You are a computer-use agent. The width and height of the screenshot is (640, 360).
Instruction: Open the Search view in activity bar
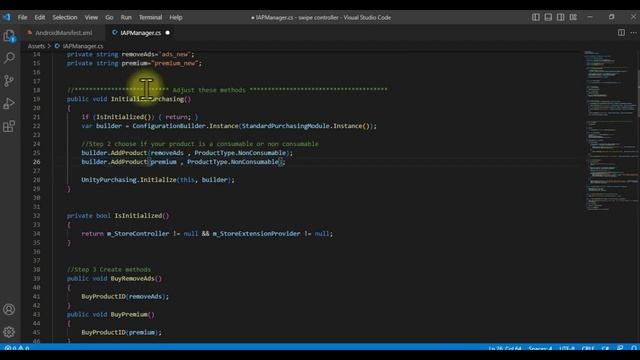pyautogui.click(x=9, y=58)
